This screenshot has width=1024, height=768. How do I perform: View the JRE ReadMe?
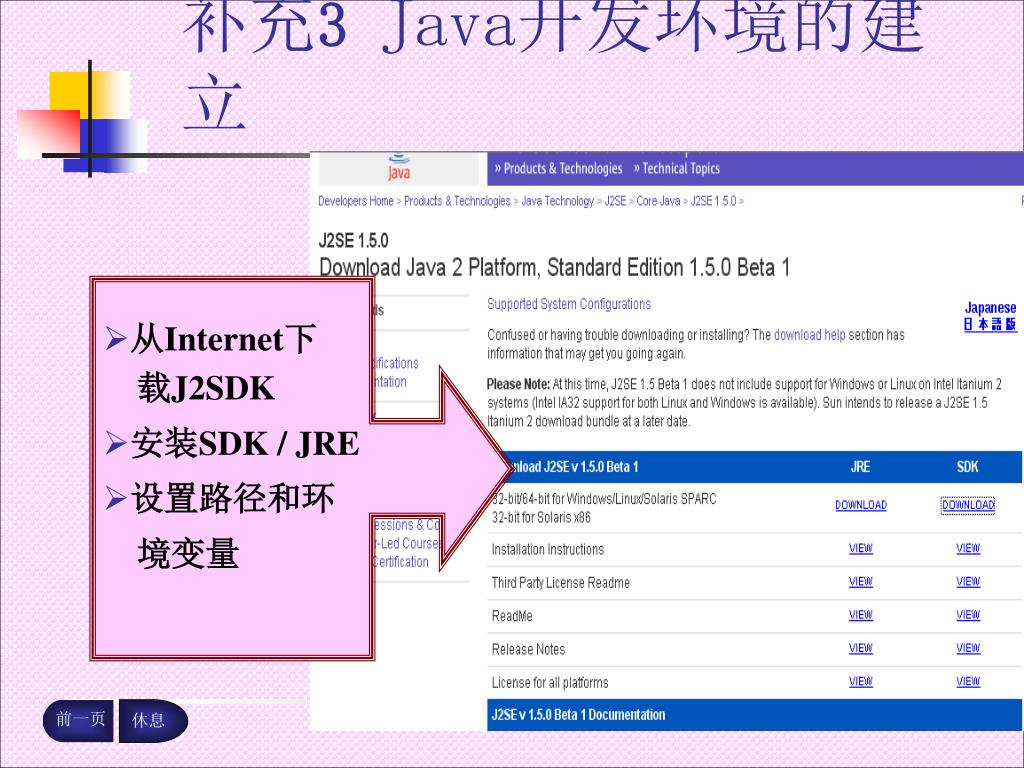tap(861, 615)
